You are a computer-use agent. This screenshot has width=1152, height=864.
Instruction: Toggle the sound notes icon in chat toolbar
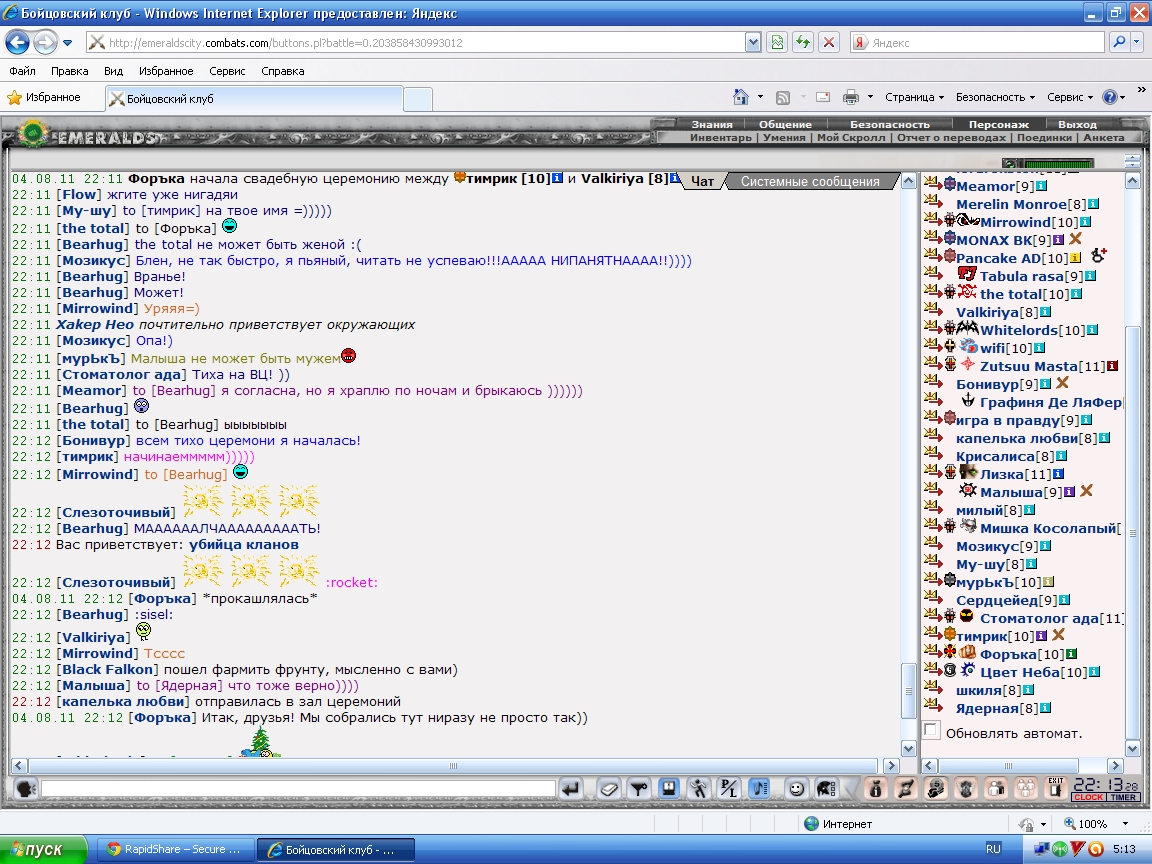[759, 789]
